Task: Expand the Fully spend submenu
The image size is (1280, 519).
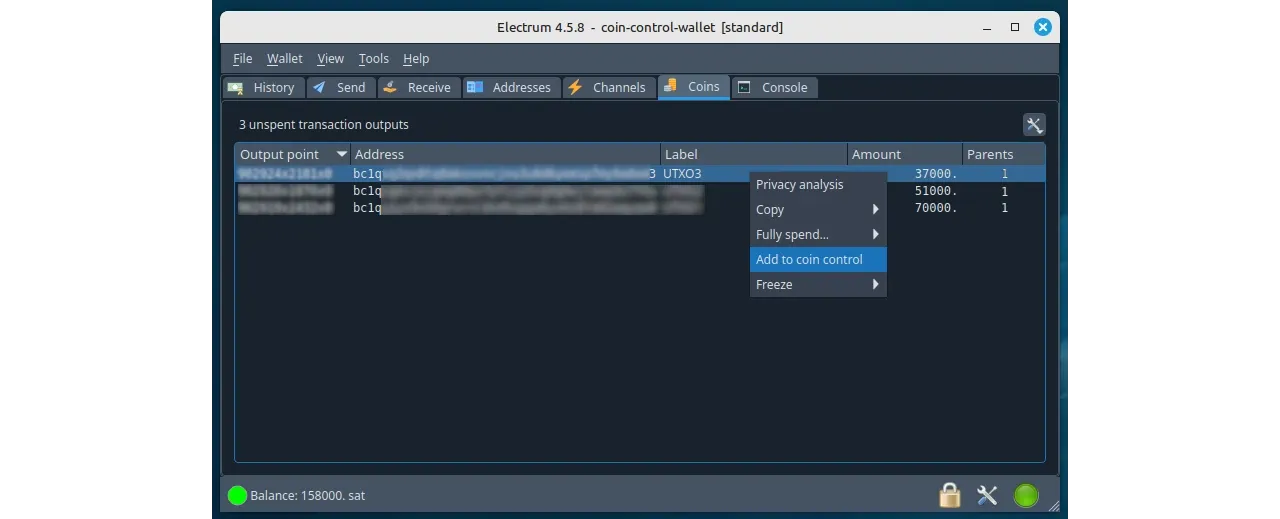Action: coord(818,234)
